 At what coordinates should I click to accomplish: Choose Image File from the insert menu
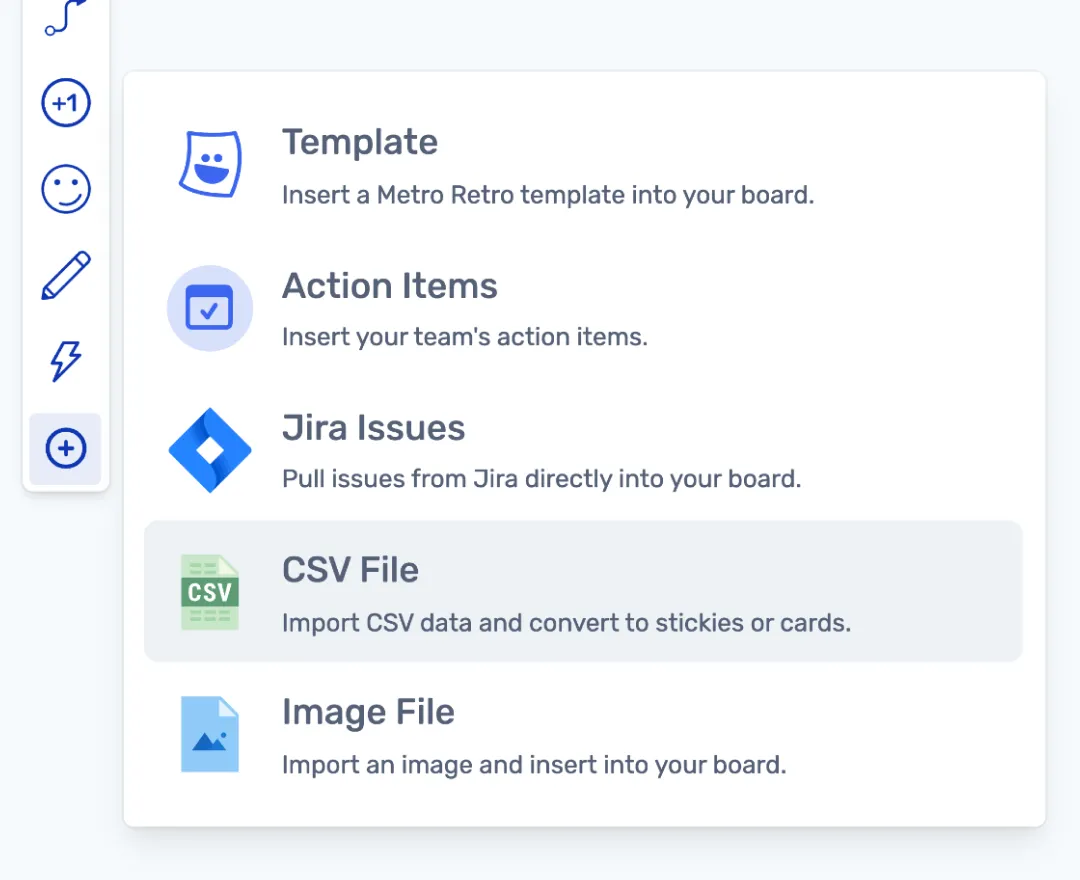click(x=583, y=733)
